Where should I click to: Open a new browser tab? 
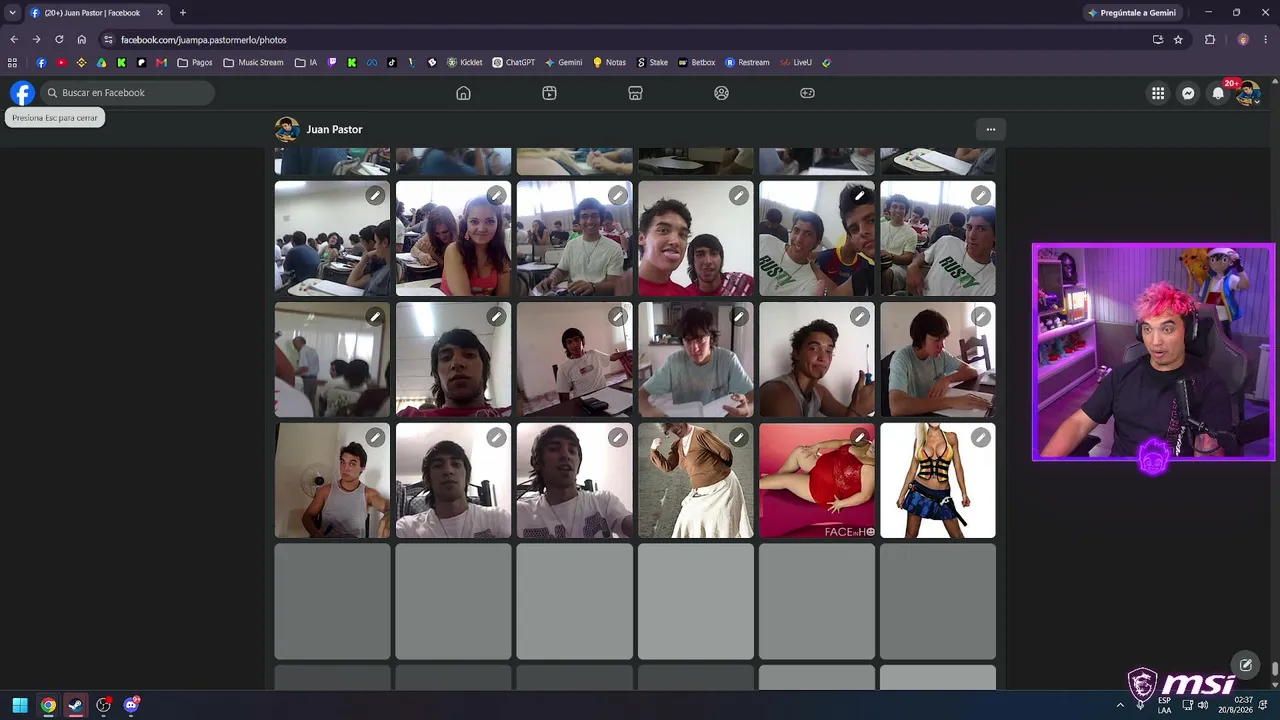click(x=182, y=13)
